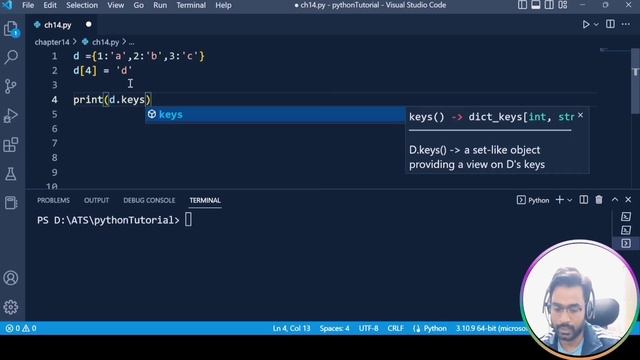This screenshot has height=360, width=640.
Task: Toggle the bottom panel layout icon
Action: pyautogui.click(x=536, y=5)
